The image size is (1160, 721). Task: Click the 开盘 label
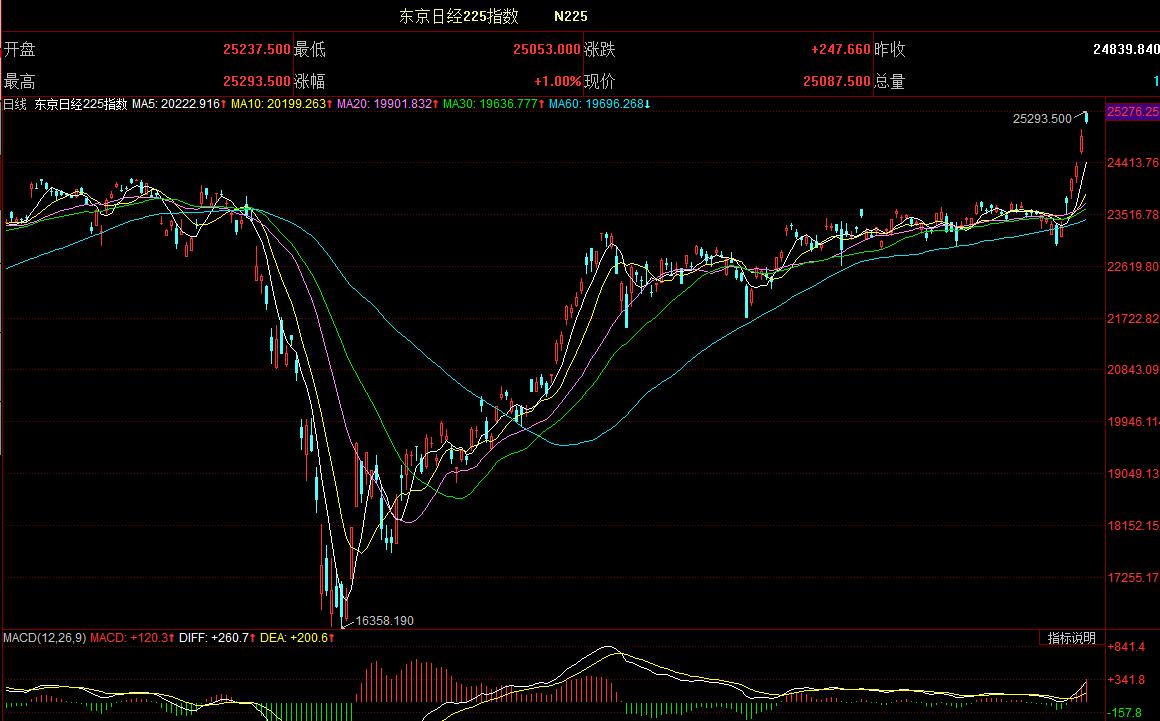[x=19, y=50]
